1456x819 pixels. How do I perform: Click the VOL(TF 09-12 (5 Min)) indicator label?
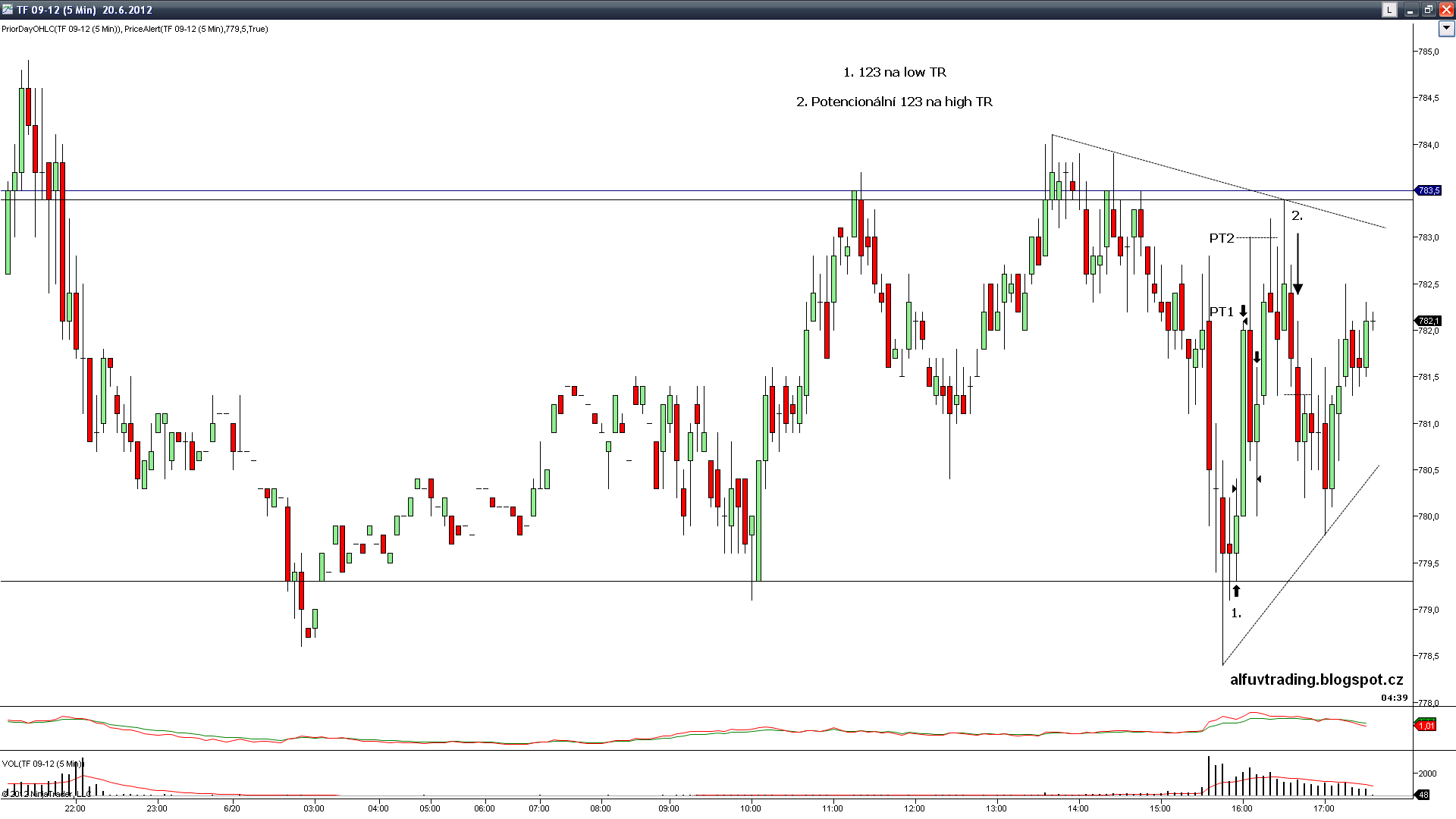(x=42, y=764)
